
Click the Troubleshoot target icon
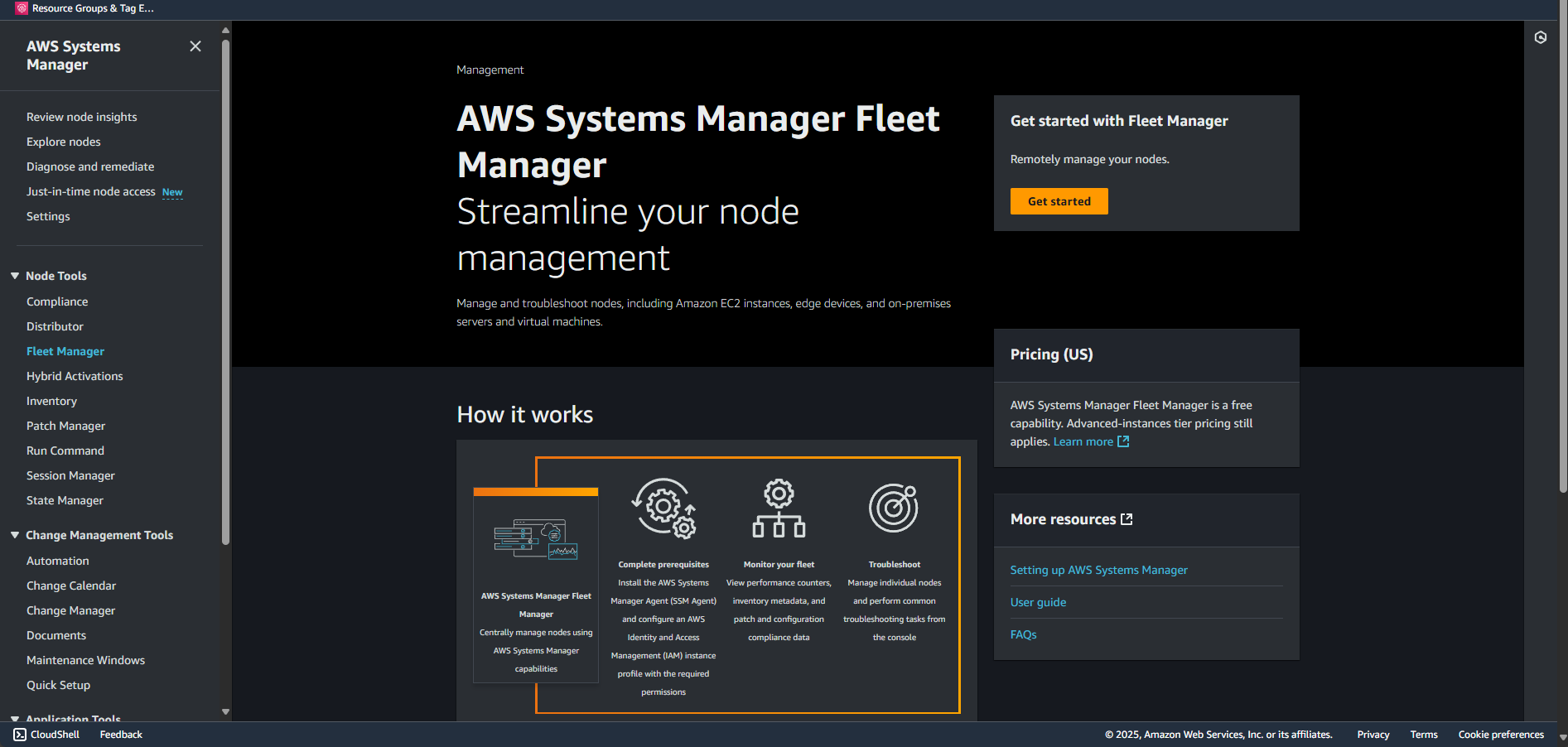(x=894, y=508)
